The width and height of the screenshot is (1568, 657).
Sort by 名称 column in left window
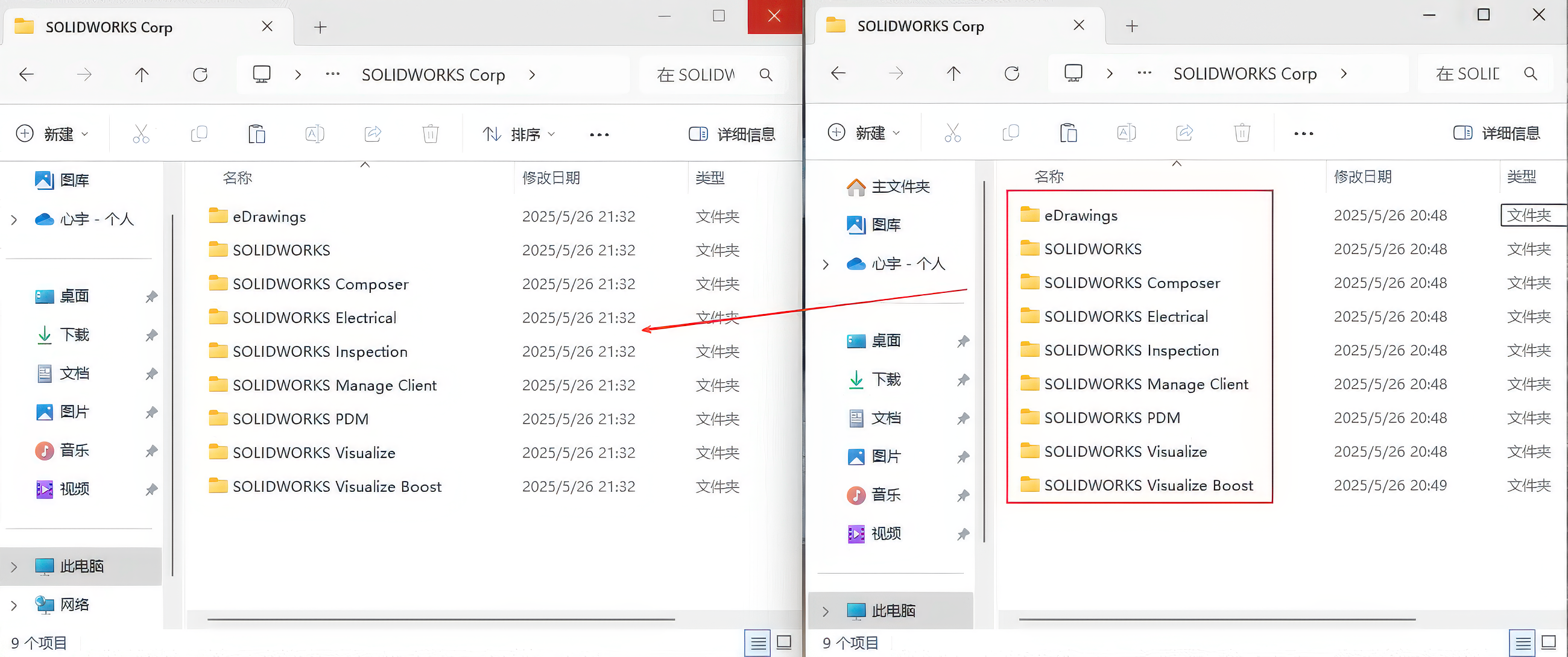pyautogui.click(x=238, y=178)
